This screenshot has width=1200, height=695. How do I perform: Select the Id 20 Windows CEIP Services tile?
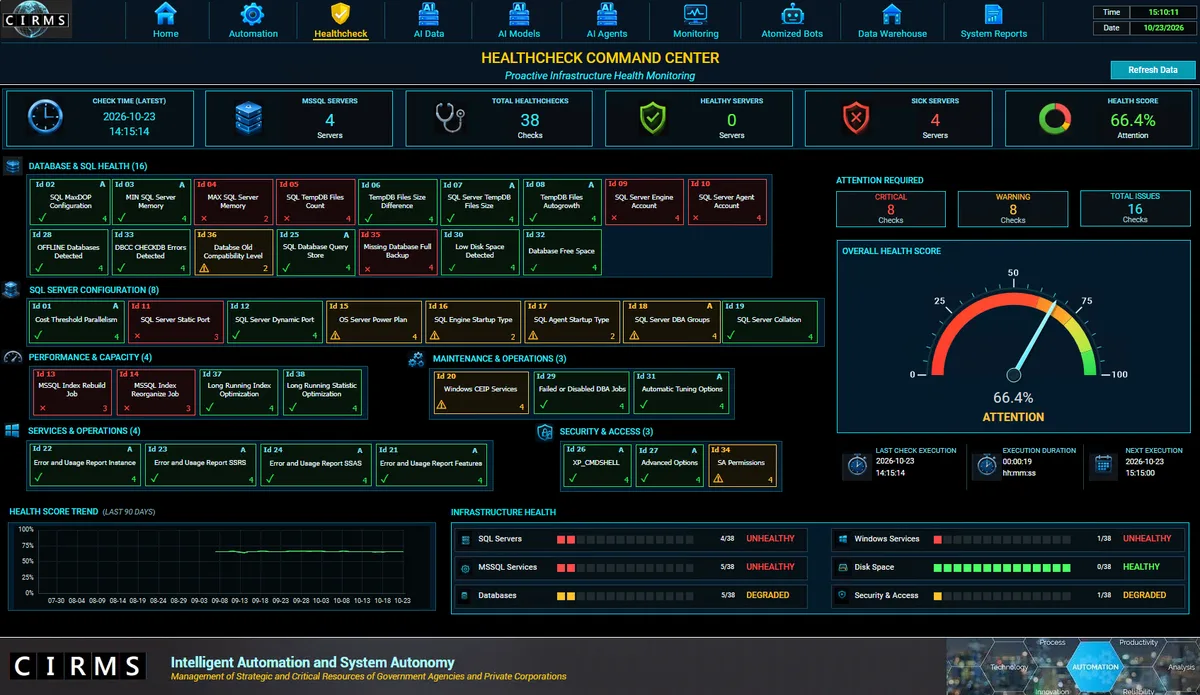point(481,392)
